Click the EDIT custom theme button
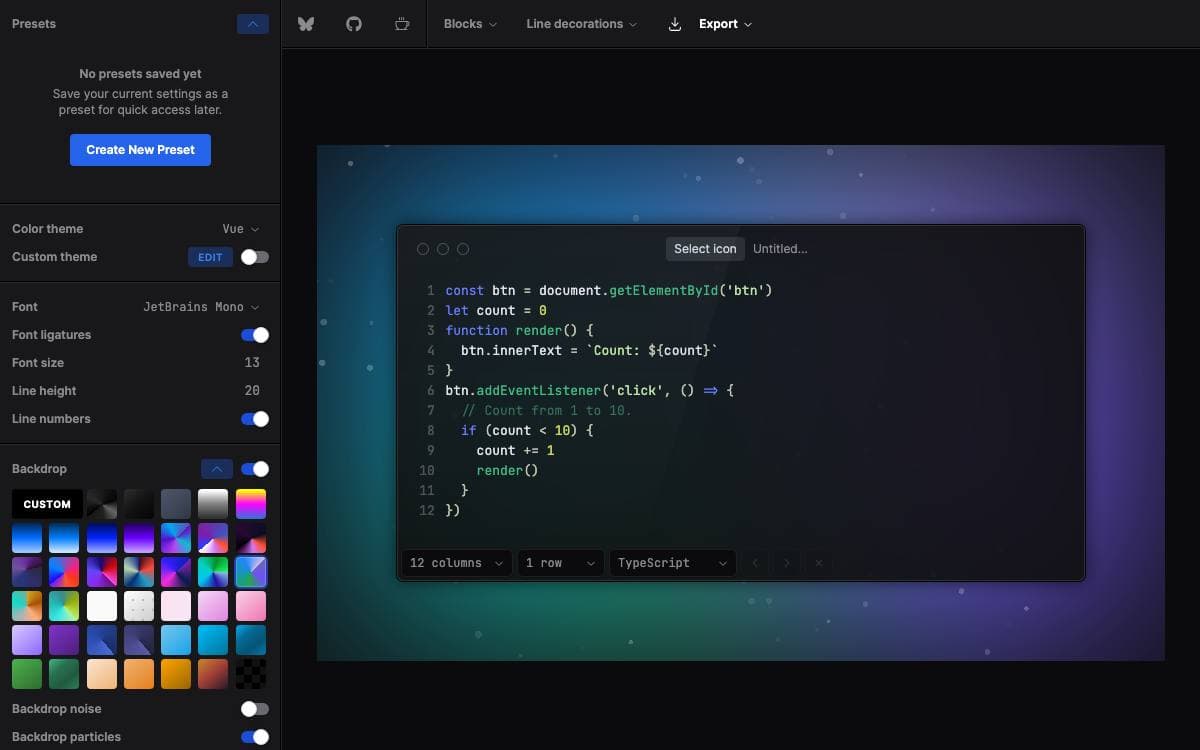Viewport: 1200px width, 750px height. pos(210,257)
